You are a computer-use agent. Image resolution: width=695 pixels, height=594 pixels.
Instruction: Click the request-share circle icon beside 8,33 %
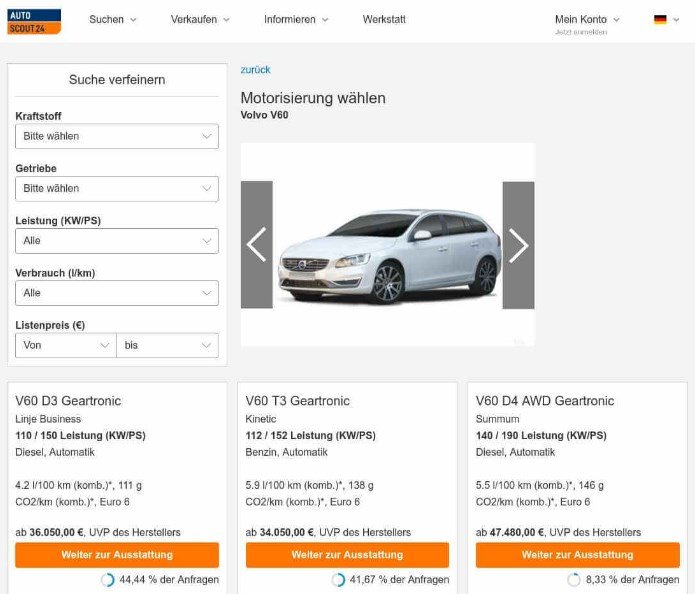(574, 579)
